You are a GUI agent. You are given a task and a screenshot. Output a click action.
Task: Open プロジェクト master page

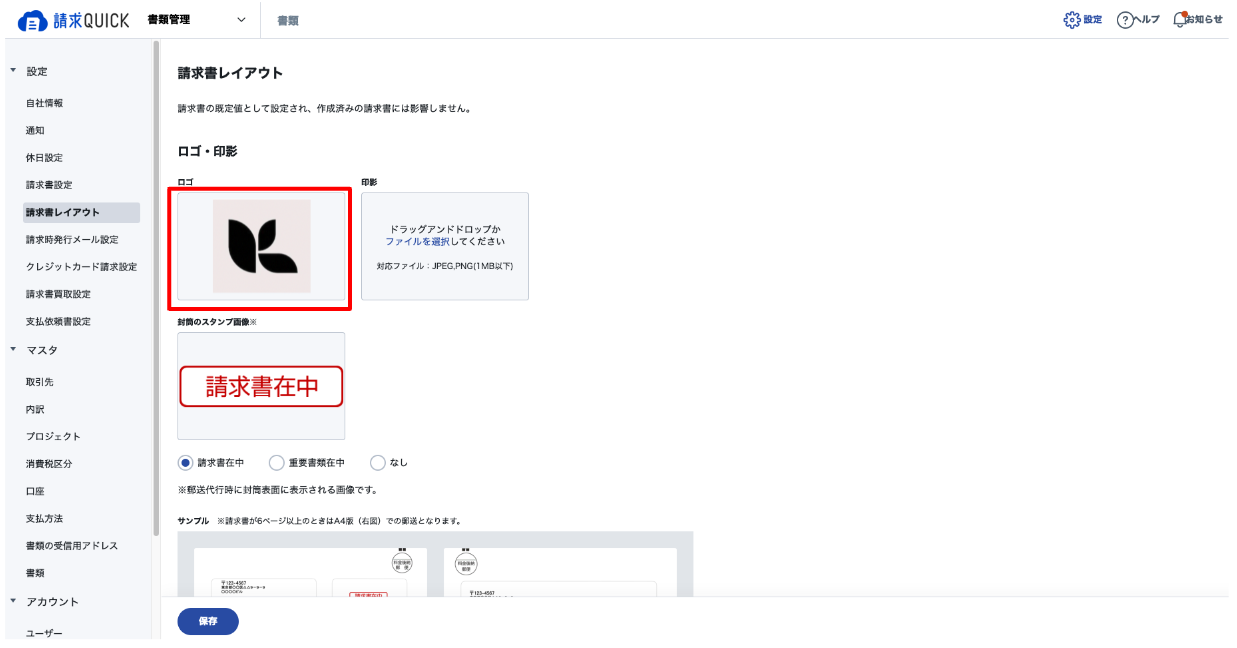(x=53, y=436)
